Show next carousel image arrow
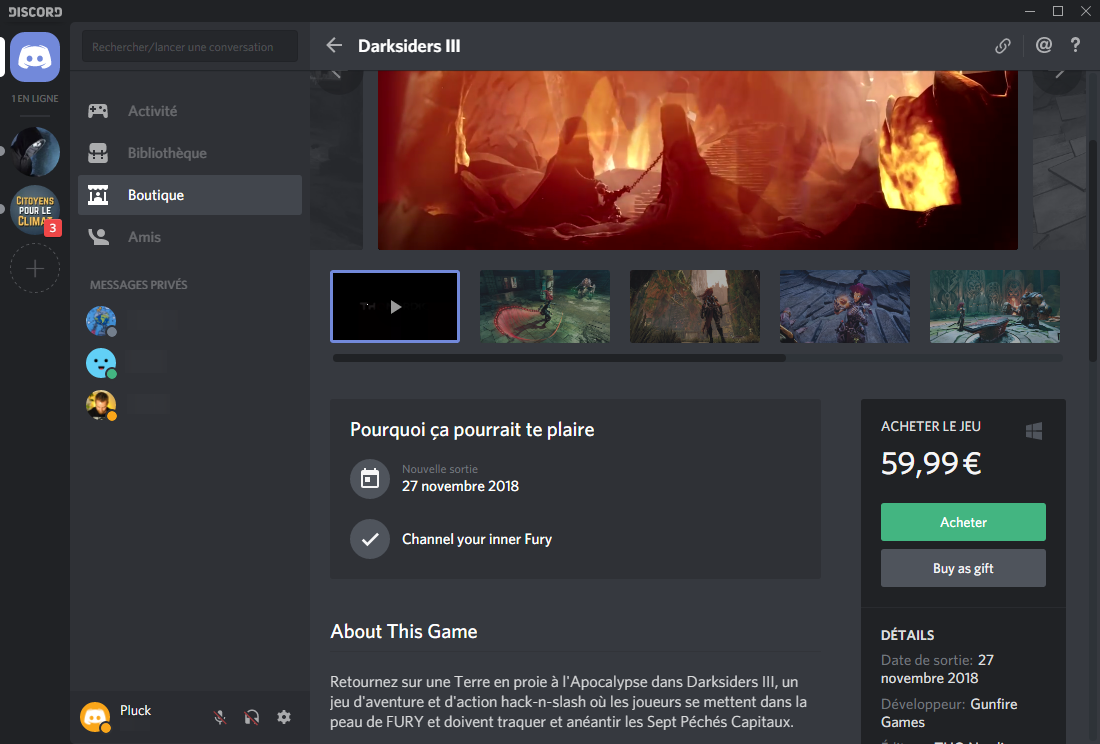Image resolution: width=1100 pixels, height=744 pixels. 1059,74
